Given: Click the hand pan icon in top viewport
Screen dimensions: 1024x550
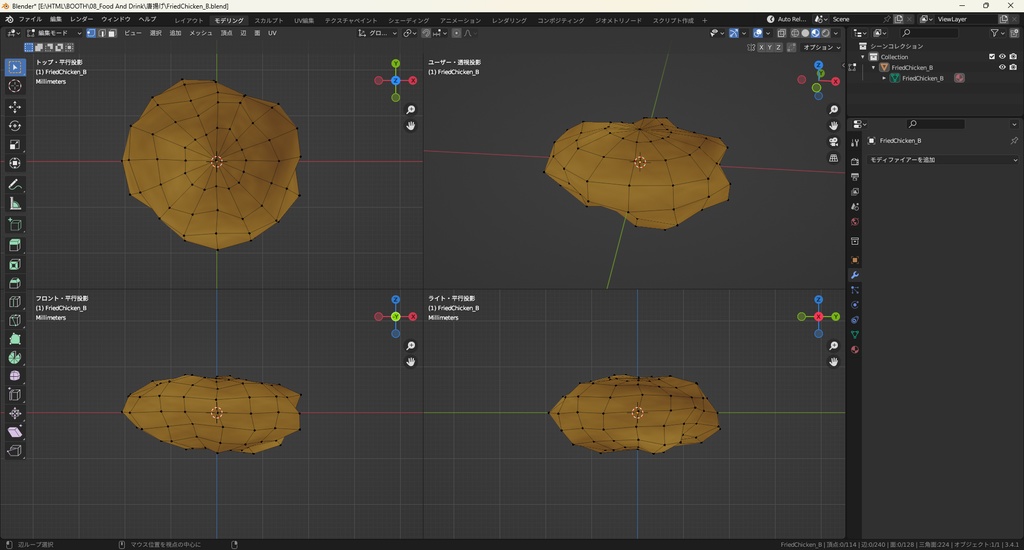Looking at the screenshot, I should coord(411,126).
